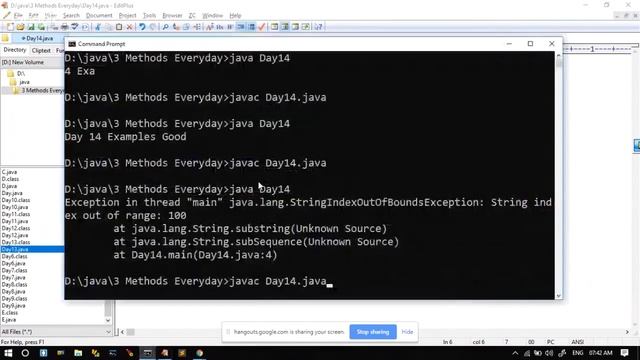Screen dimensions: 640x360
Task: Click editor horizontal scrollbar left arrow
Action: (122, 332)
